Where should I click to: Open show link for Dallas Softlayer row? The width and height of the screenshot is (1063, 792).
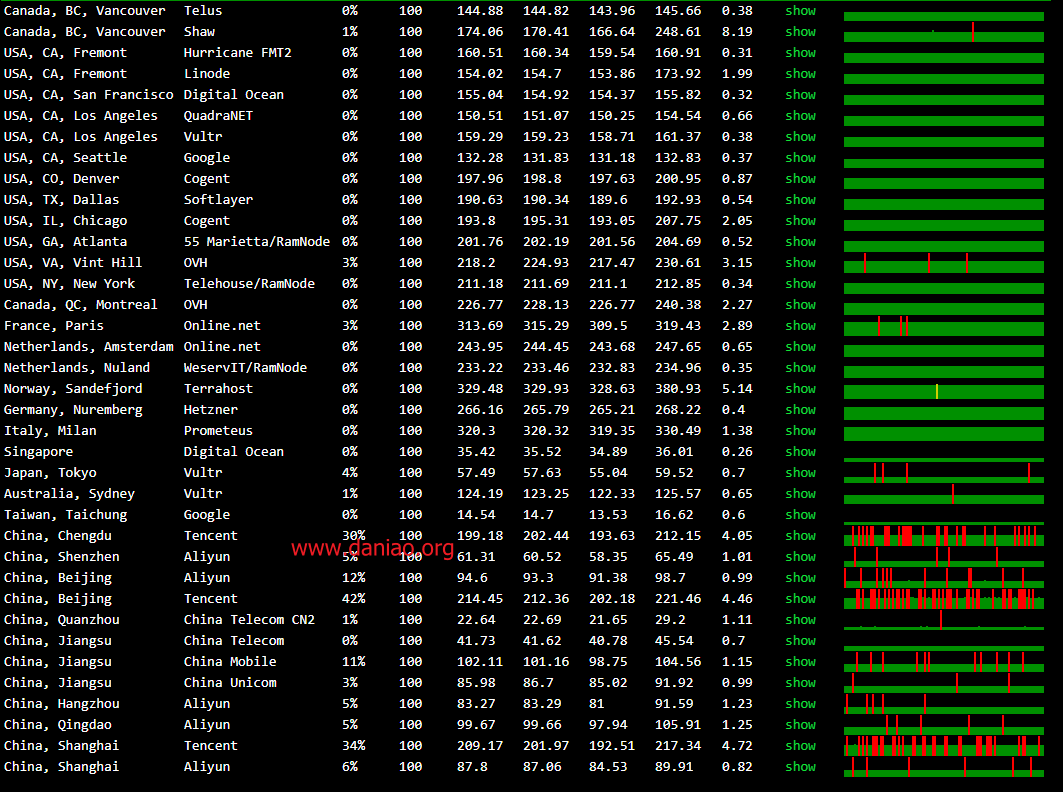click(800, 200)
